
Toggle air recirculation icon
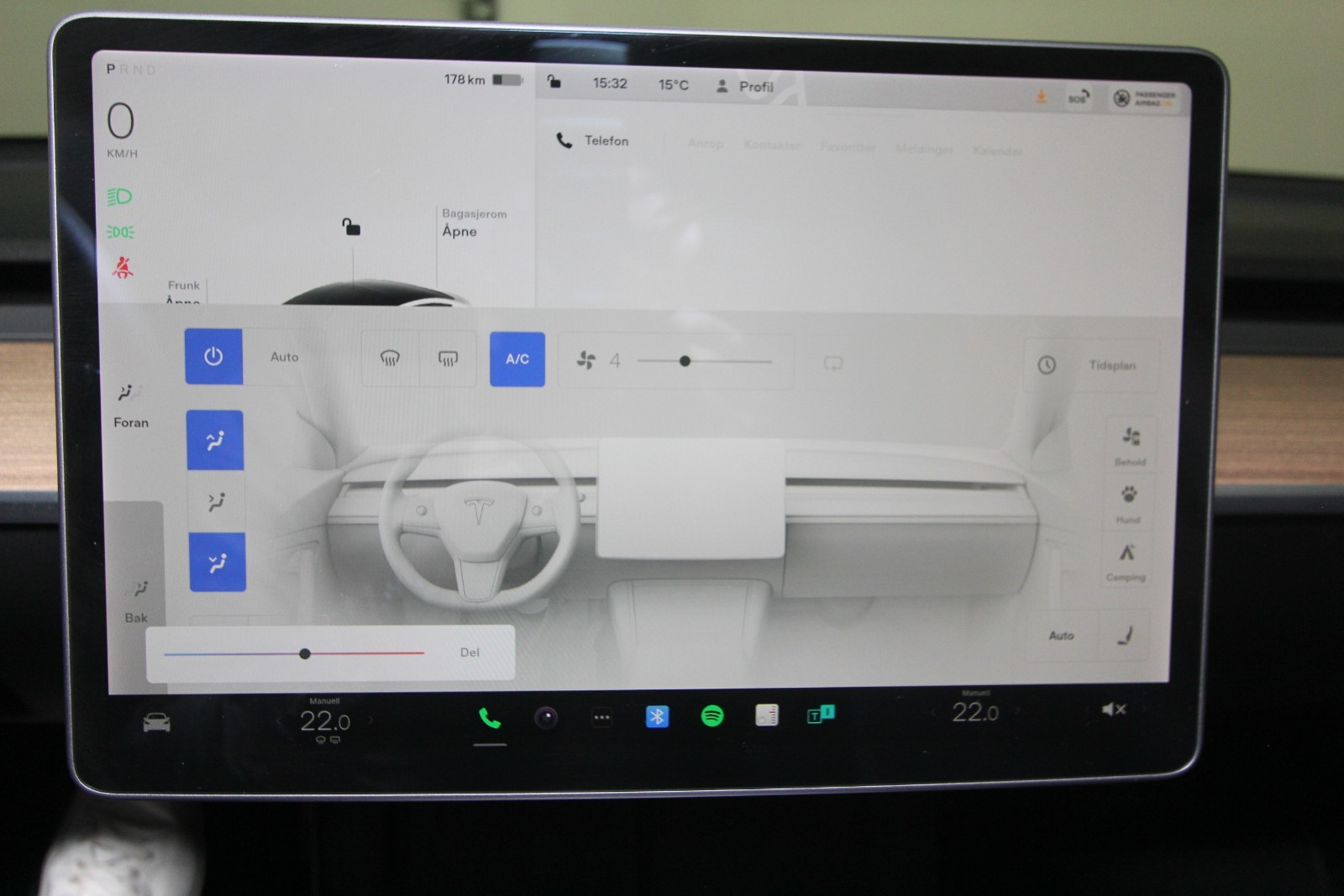(x=832, y=363)
